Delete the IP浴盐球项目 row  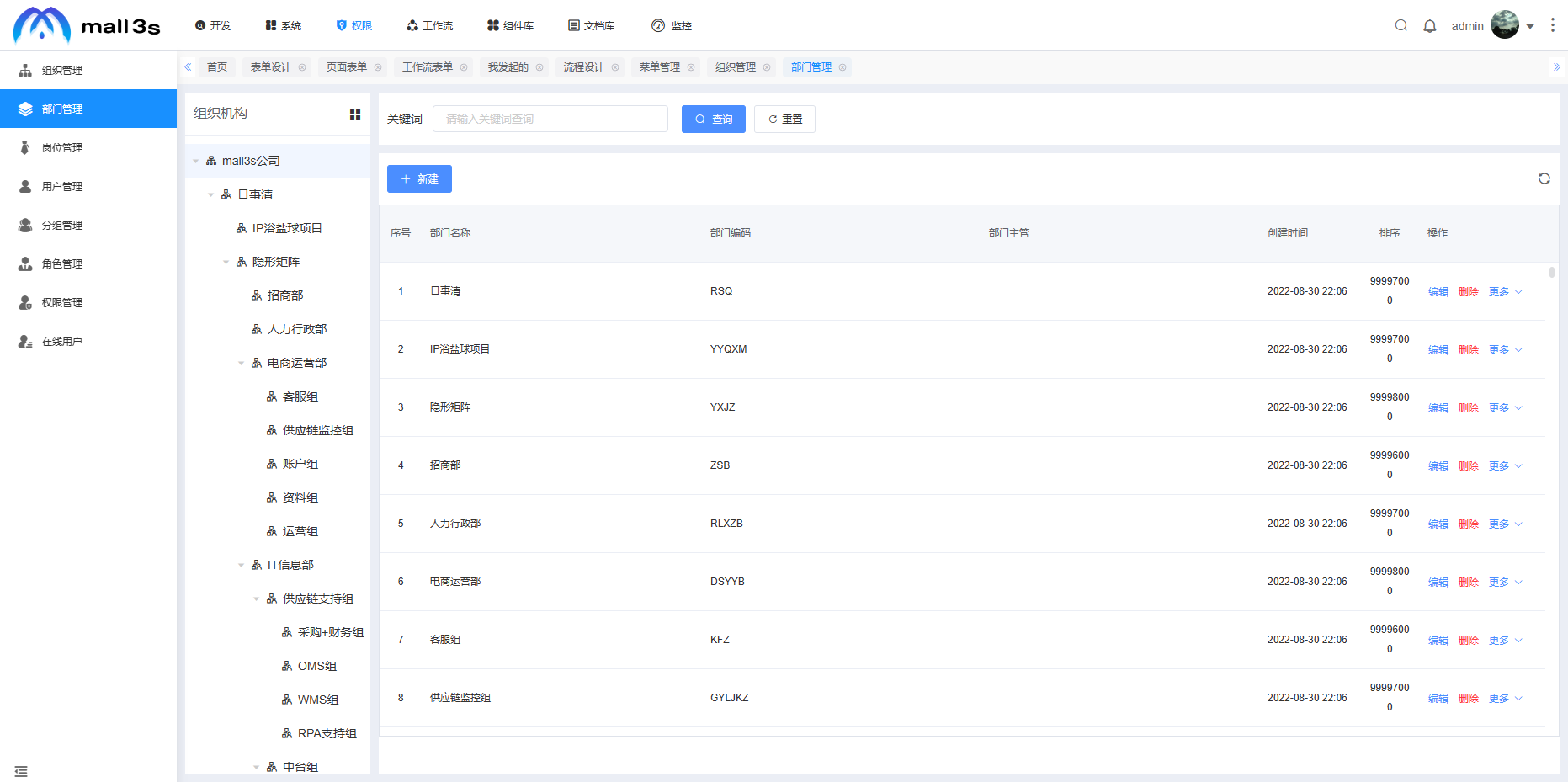pyautogui.click(x=1469, y=350)
